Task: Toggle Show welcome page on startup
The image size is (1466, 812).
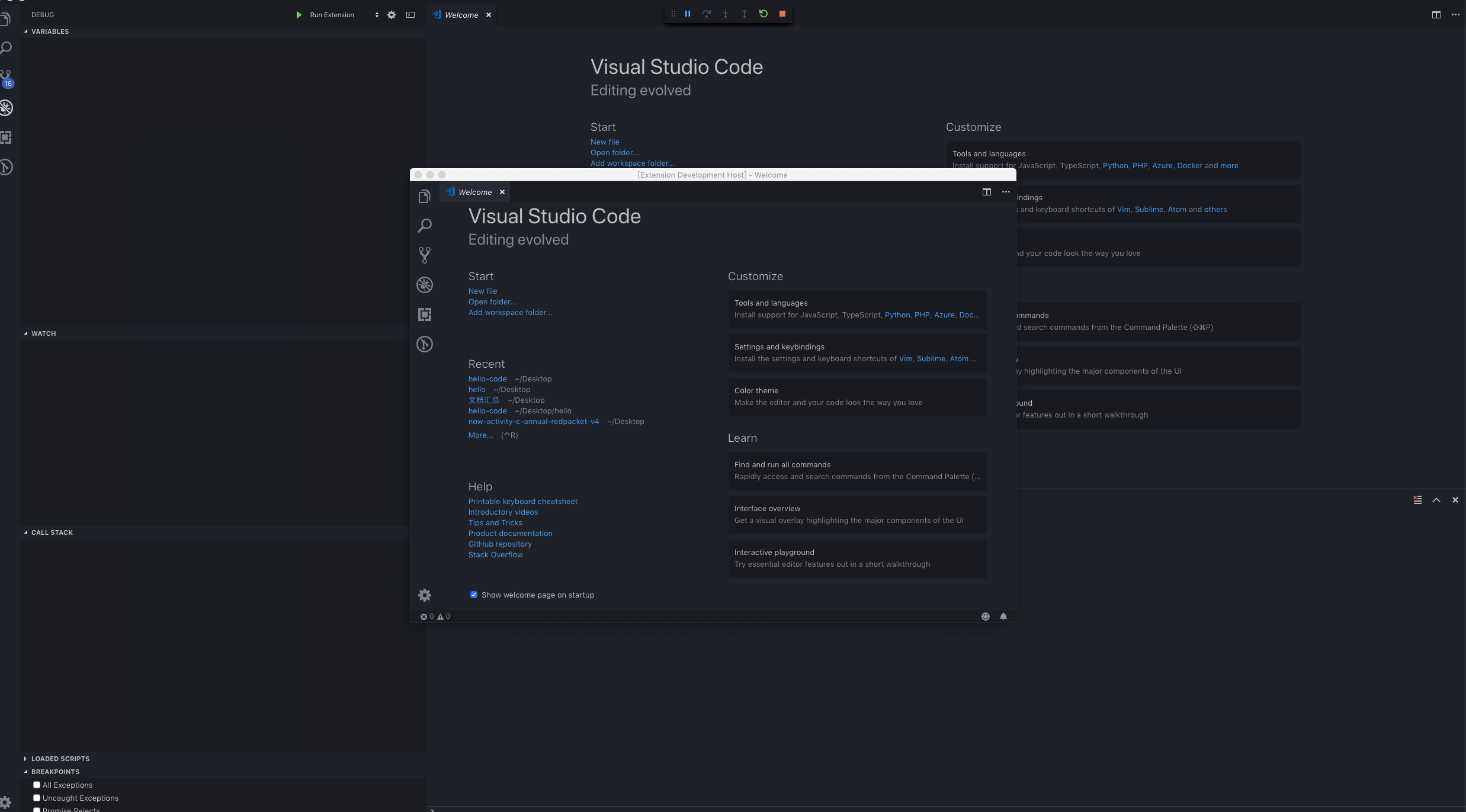Action: (x=474, y=595)
